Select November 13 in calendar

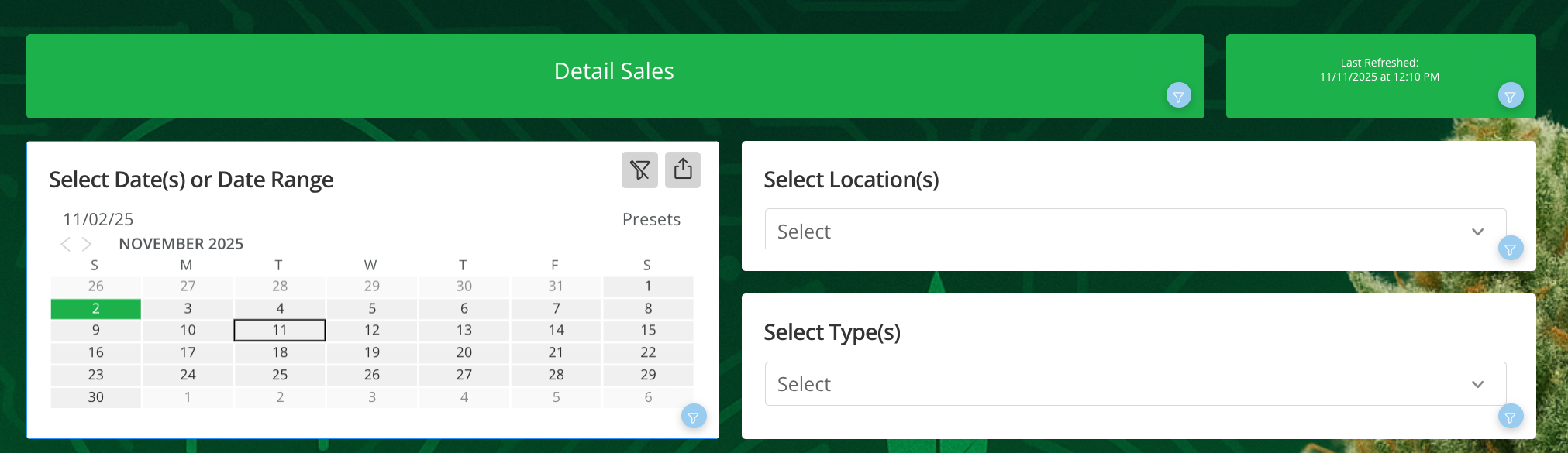pyautogui.click(x=464, y=330)
